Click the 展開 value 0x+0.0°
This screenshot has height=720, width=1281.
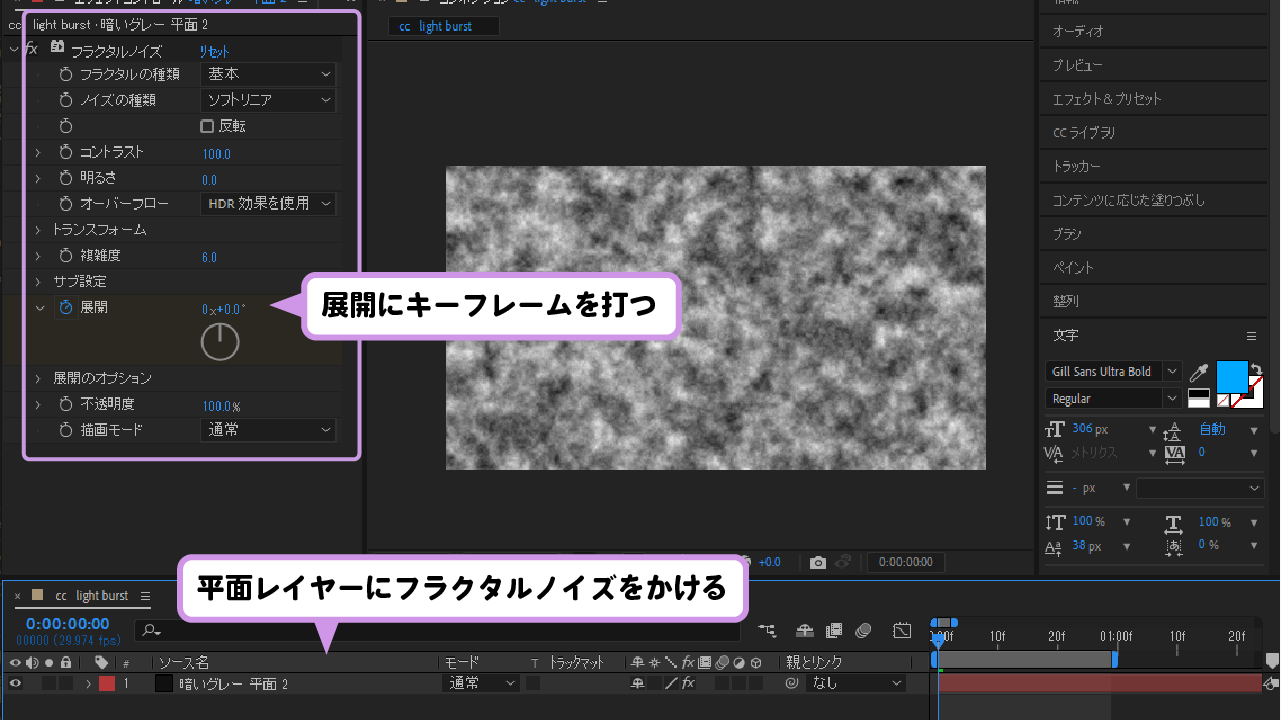[222, 308]
